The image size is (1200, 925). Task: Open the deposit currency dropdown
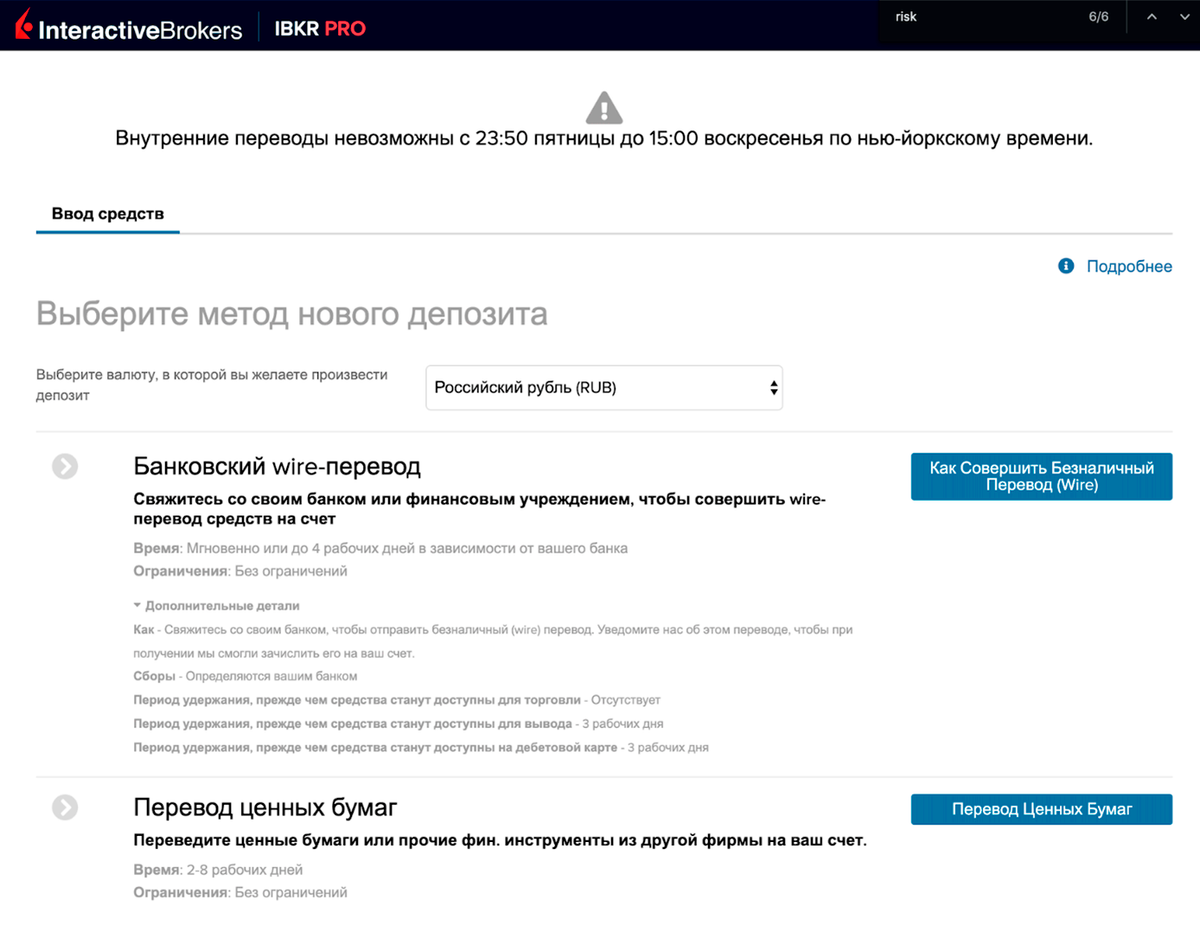pos(604,387)
